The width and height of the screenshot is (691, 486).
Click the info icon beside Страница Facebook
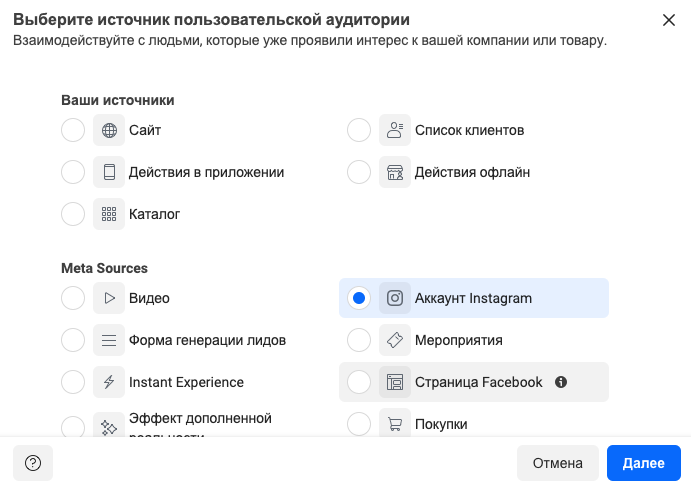(561, 382)
